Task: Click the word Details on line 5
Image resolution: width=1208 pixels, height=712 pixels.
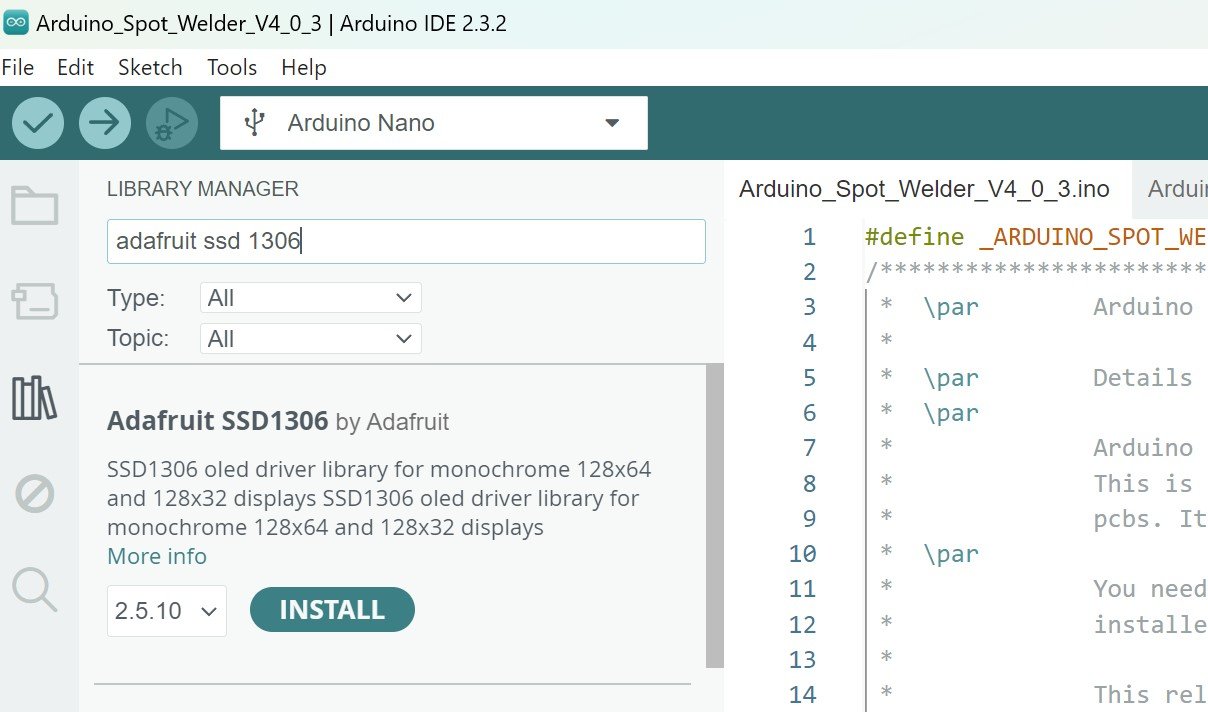Action: 1143,377
